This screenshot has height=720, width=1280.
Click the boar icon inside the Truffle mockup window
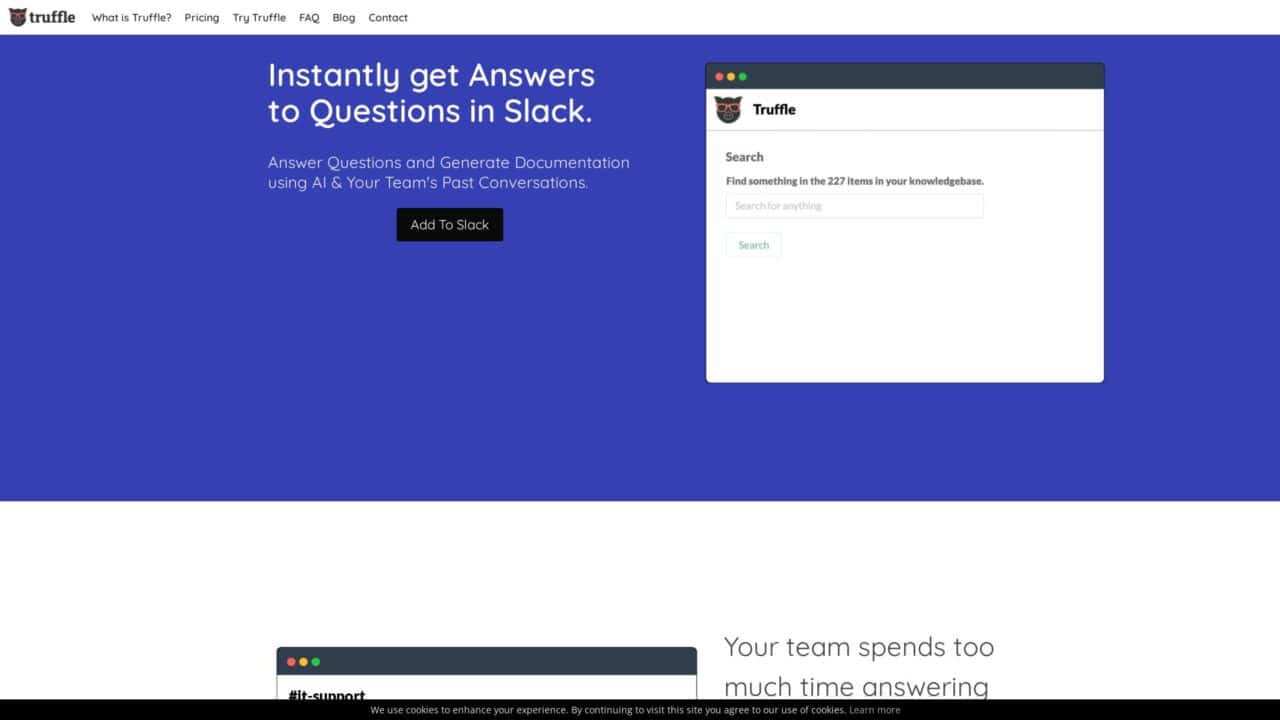tap(728, 110)
